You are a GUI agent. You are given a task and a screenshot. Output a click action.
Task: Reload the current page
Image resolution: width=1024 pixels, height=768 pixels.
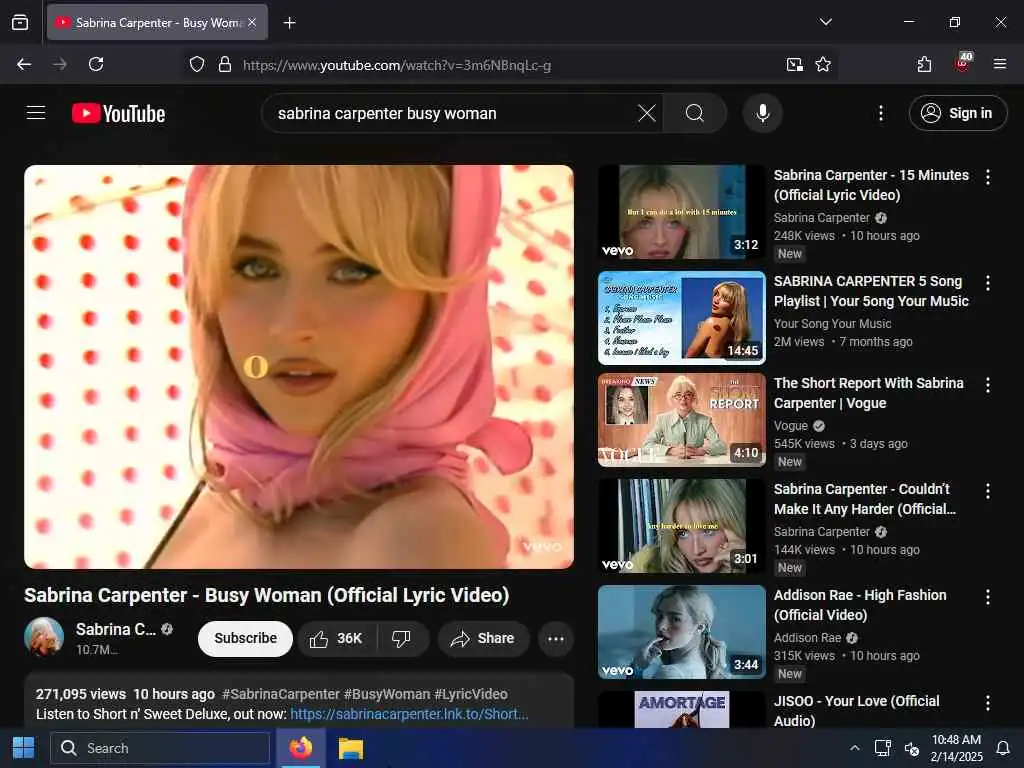tap(96, 64)
